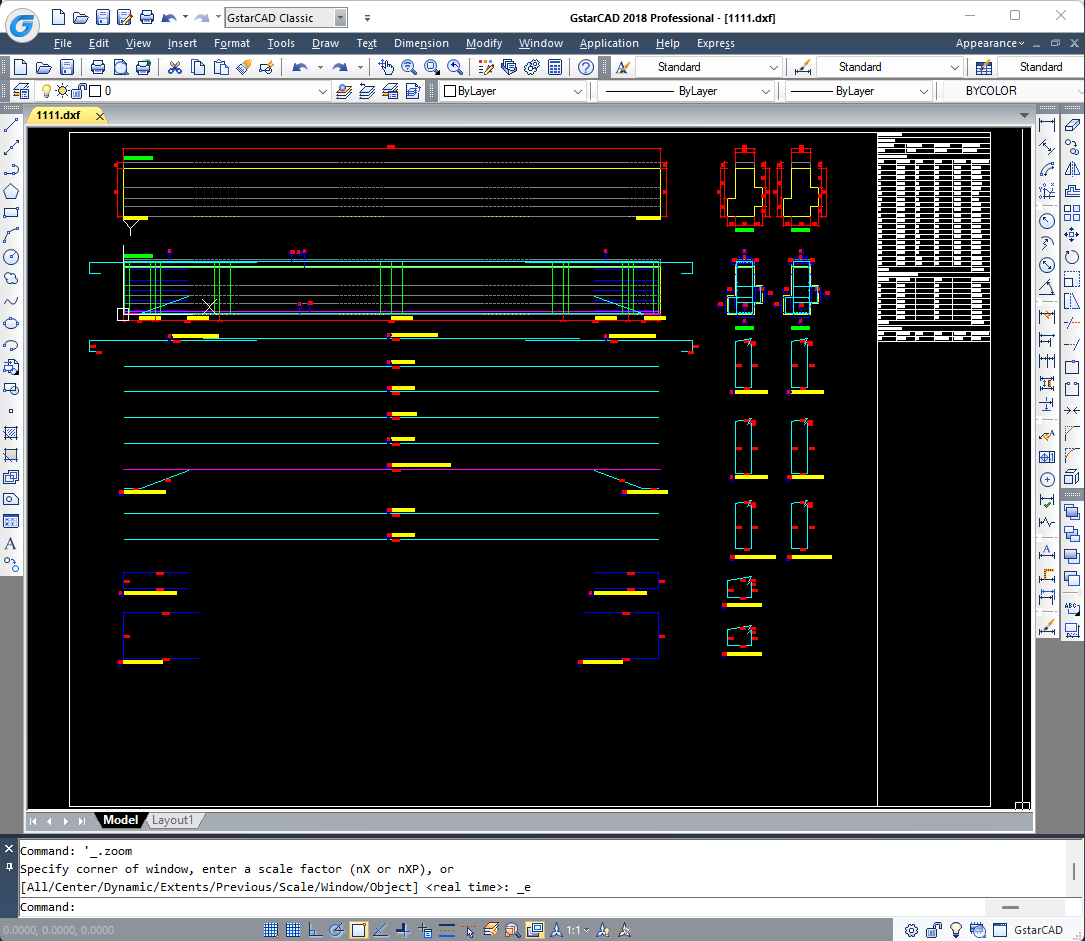Expand the layer selection dropdown

[x=322, y=91]
